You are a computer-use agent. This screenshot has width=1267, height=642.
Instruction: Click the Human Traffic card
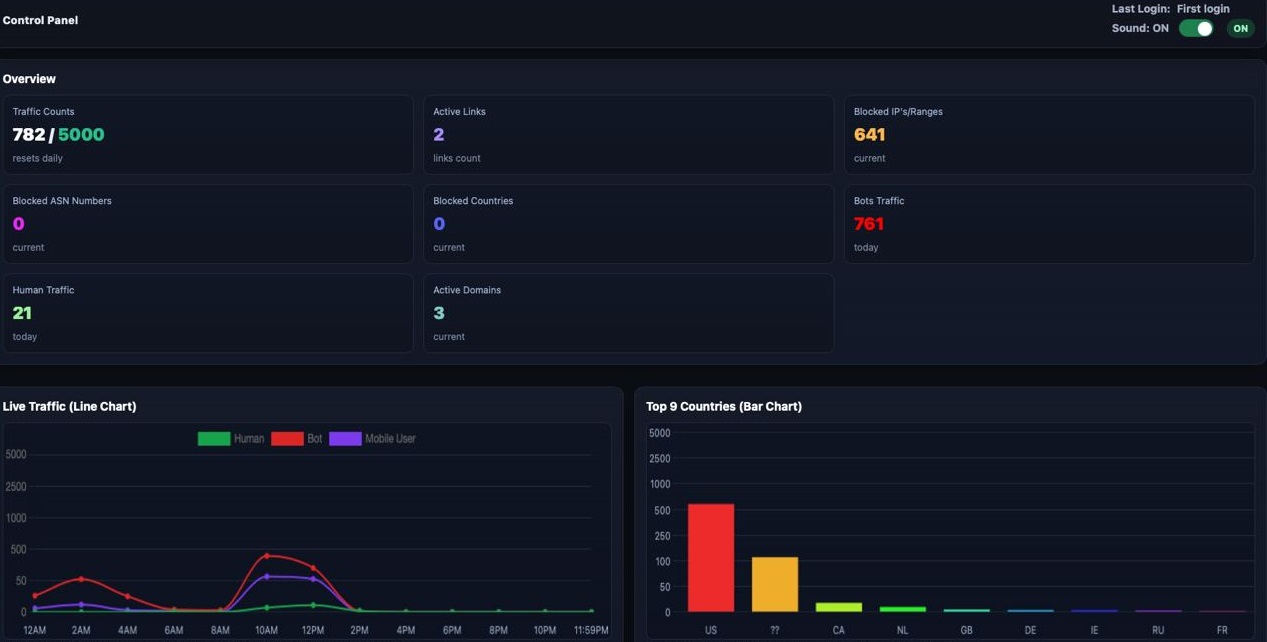[208, 313]
